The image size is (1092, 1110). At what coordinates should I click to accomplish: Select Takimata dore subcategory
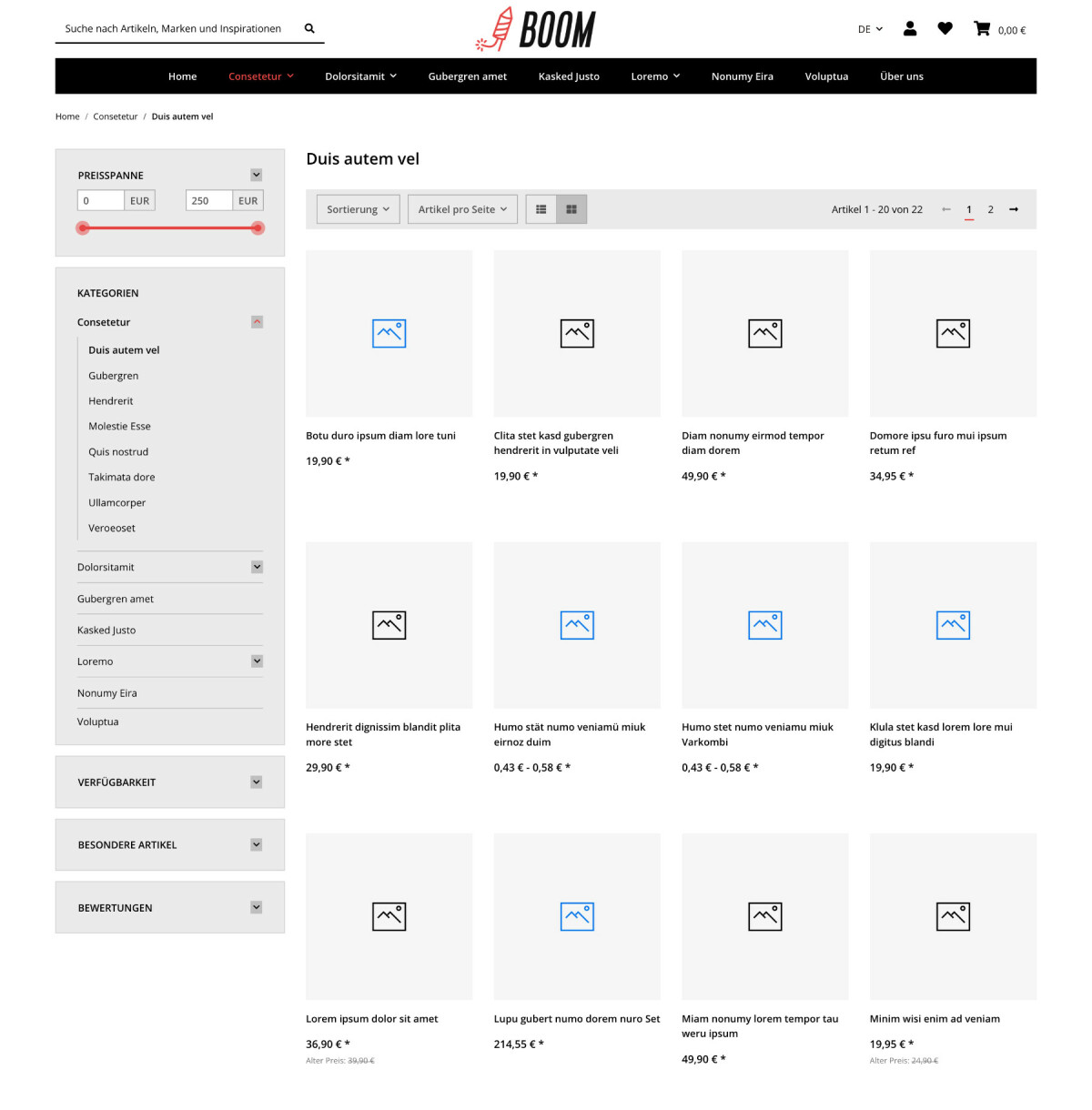(122, 478)
